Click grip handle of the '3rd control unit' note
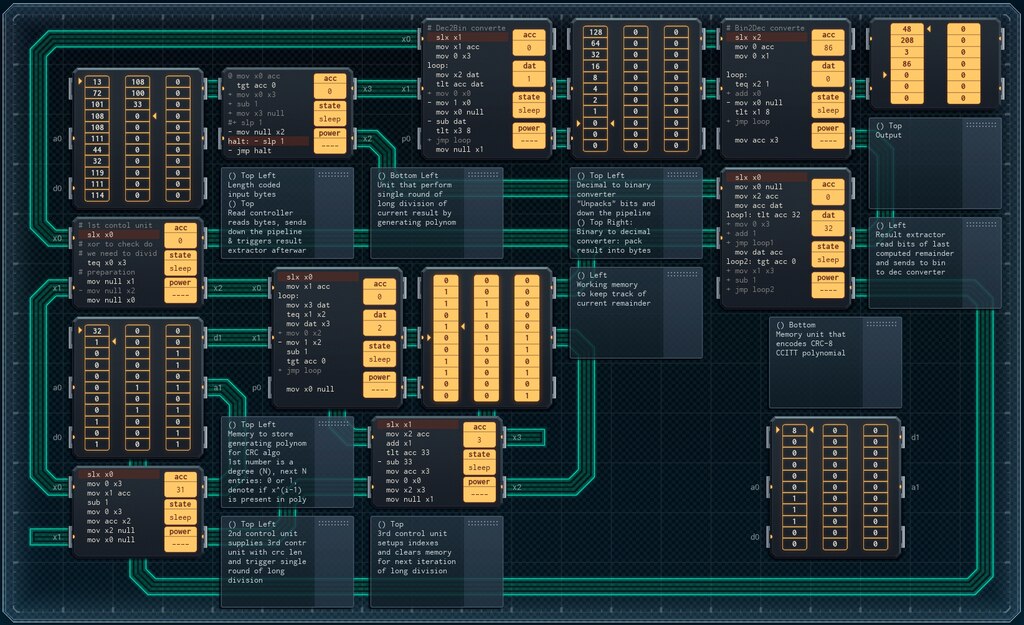Screen dimensions: 1024x625 [483, 523]
